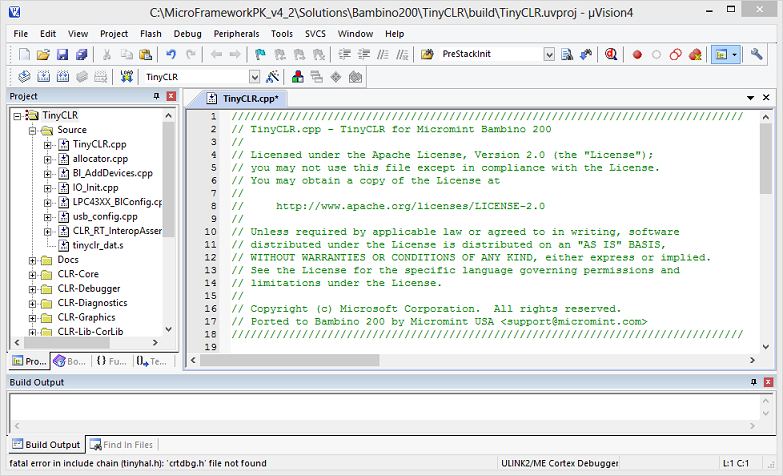Image resolution: width=783 pixels, height=476 pixels.
Task: Open the editor tab list dropdown arrow
Action: pyautogui.click(x=750, y=98)
